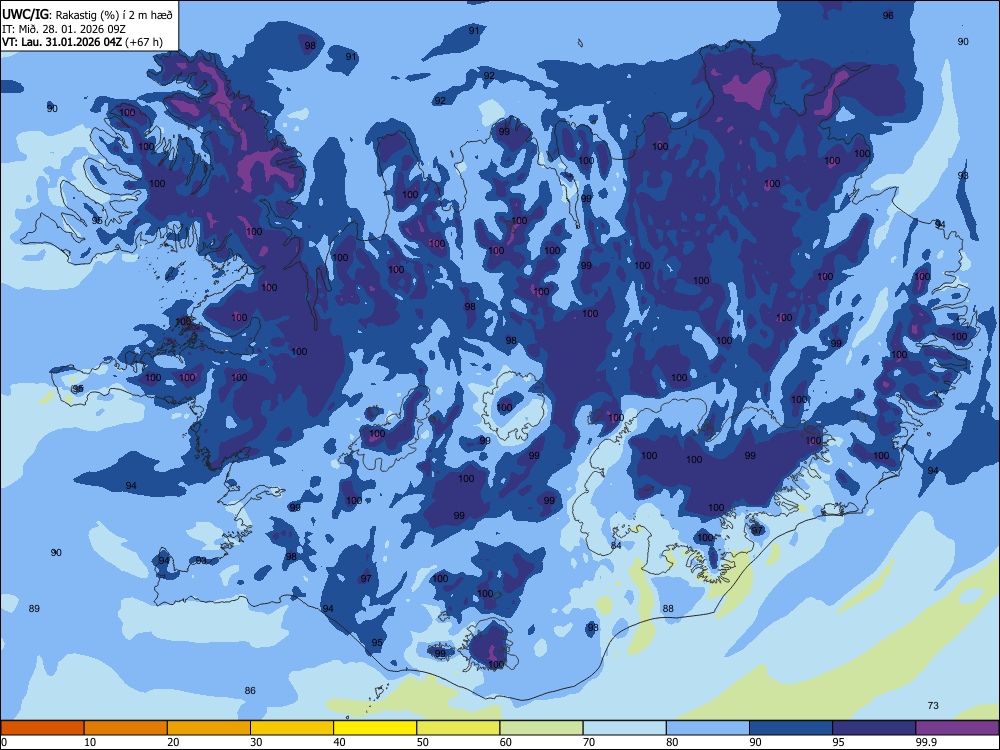The height and width of the screenshot is (750, 1000).
Task: Select the bright yellow 40–50 legend swatch
Action: [x=375, y=728]
